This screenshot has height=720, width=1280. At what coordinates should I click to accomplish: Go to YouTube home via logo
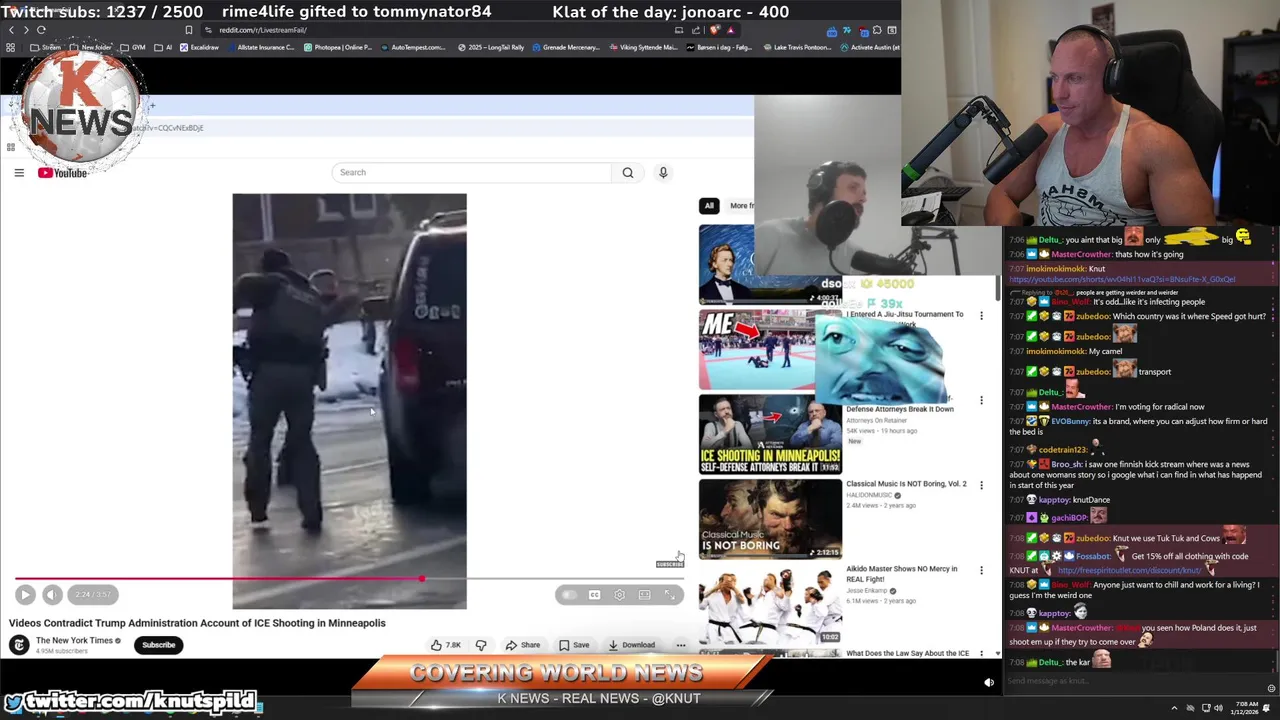click(63, 173)
